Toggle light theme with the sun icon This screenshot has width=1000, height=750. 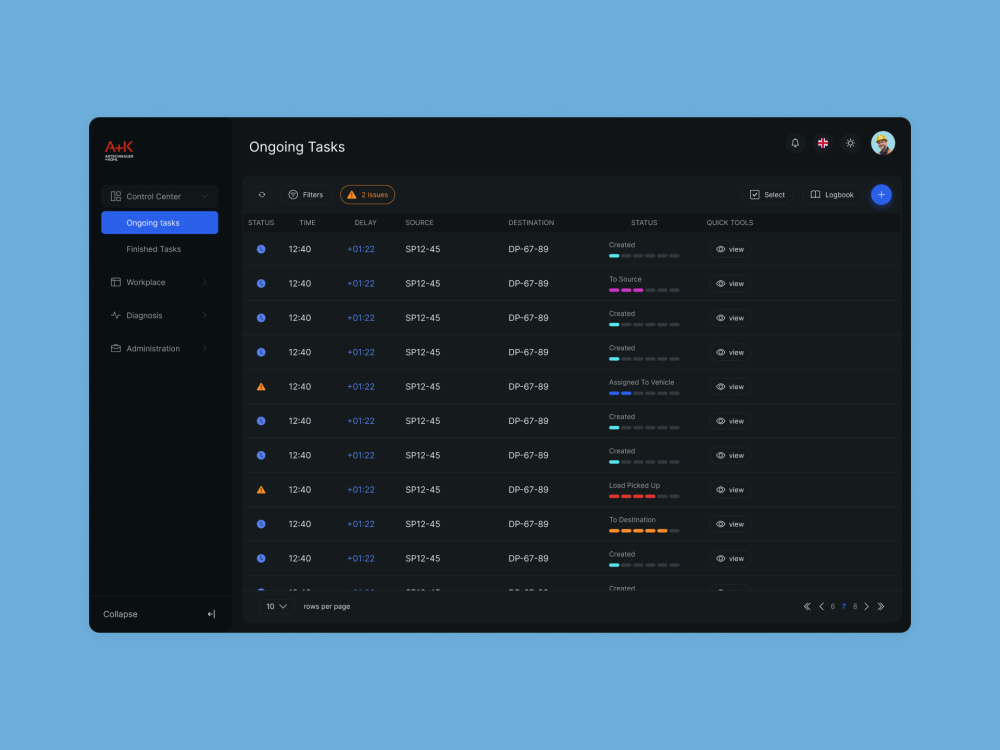[x=850, y=143]
